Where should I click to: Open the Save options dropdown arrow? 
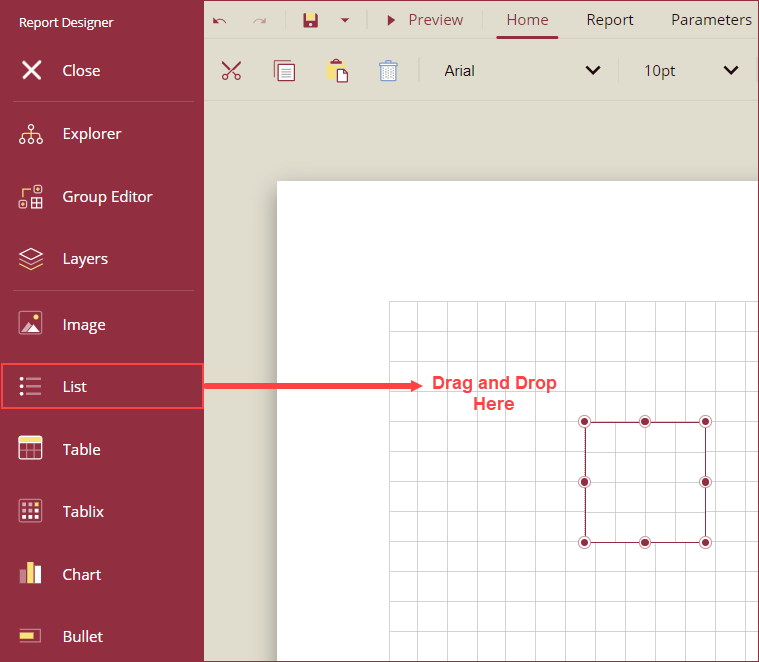(x=345, y=20)
